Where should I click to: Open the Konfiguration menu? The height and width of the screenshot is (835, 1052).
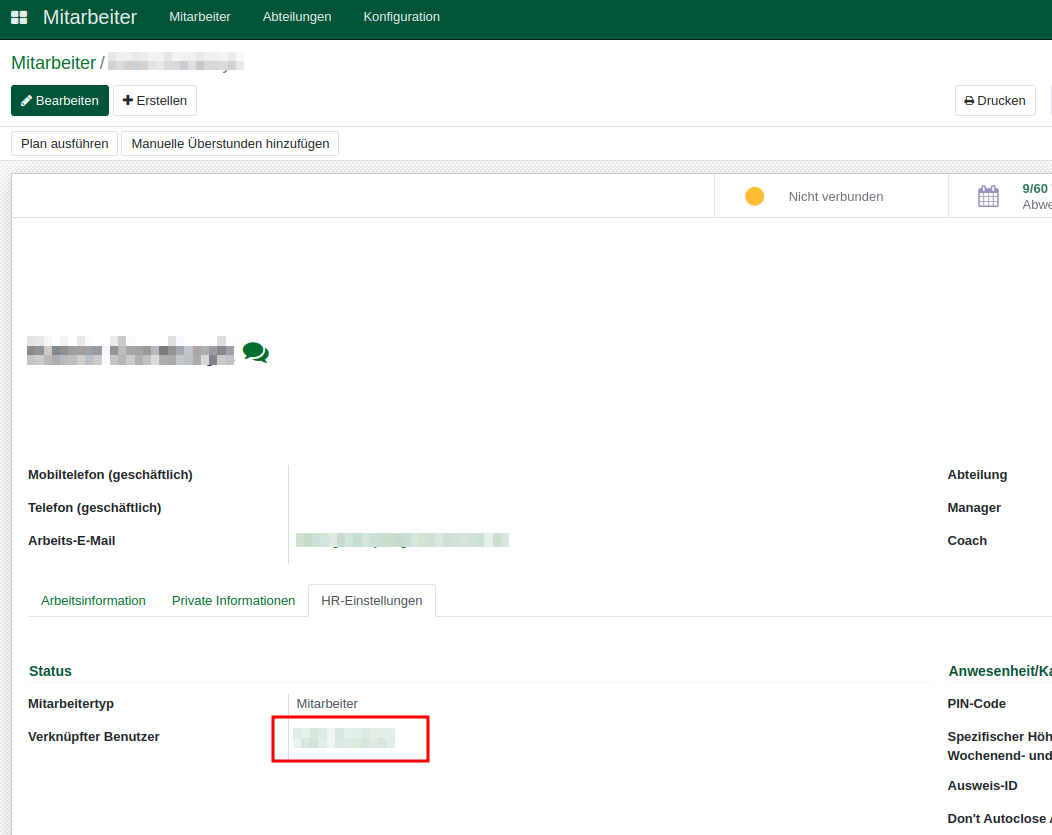pyautogui.click(x=402, y=17)
